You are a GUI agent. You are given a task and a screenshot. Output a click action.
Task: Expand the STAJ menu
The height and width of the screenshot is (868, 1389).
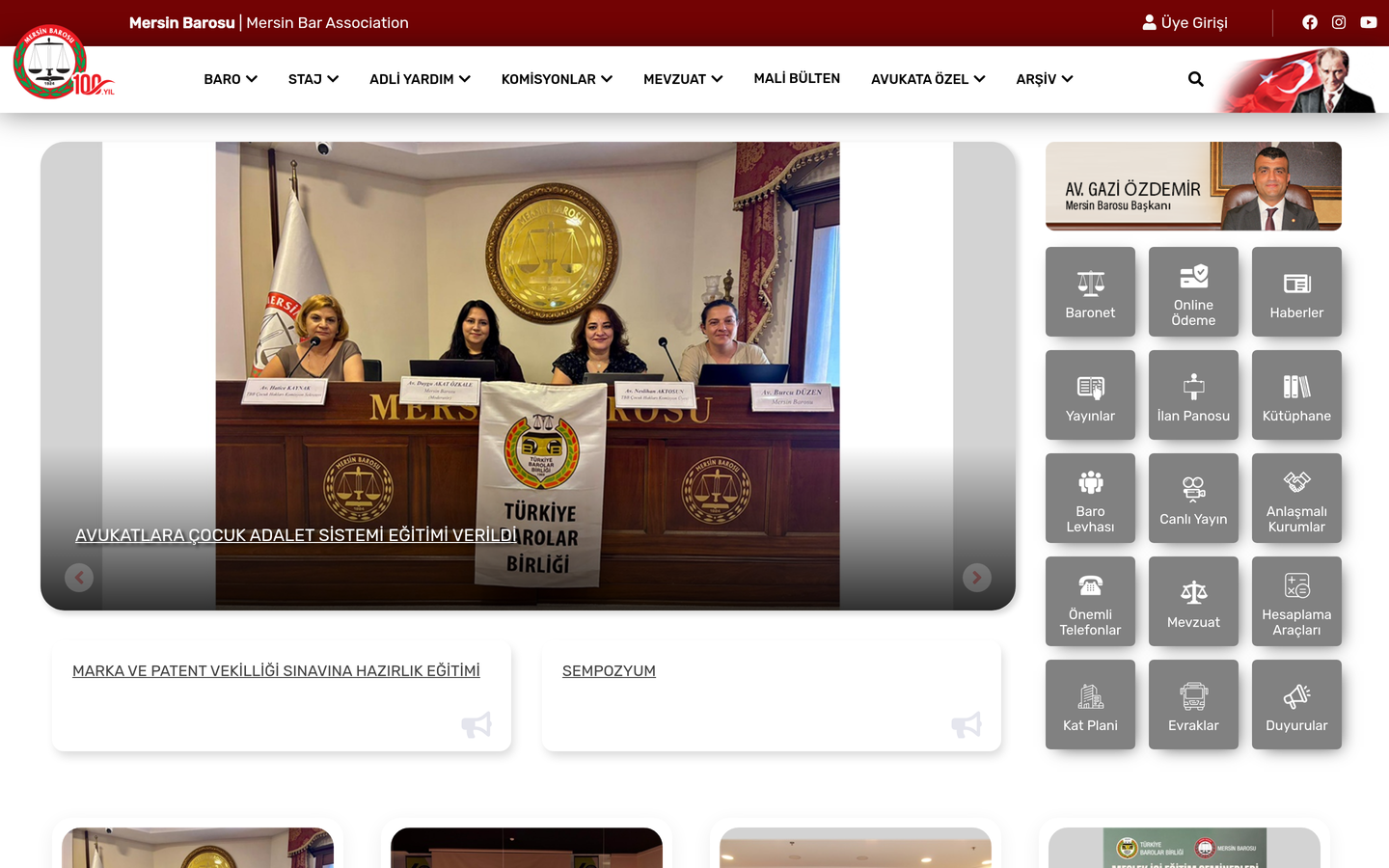coord(313,79)
